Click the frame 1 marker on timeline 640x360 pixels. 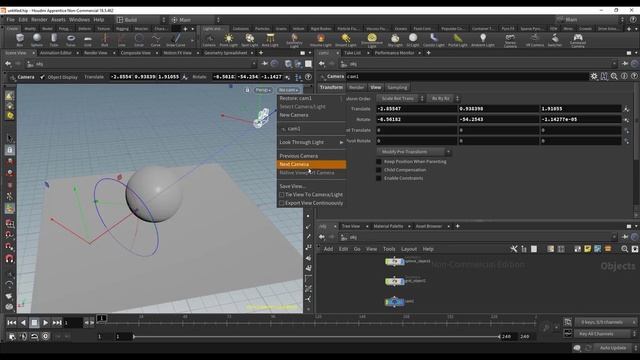pyautogui.click(x=101, y=318)
